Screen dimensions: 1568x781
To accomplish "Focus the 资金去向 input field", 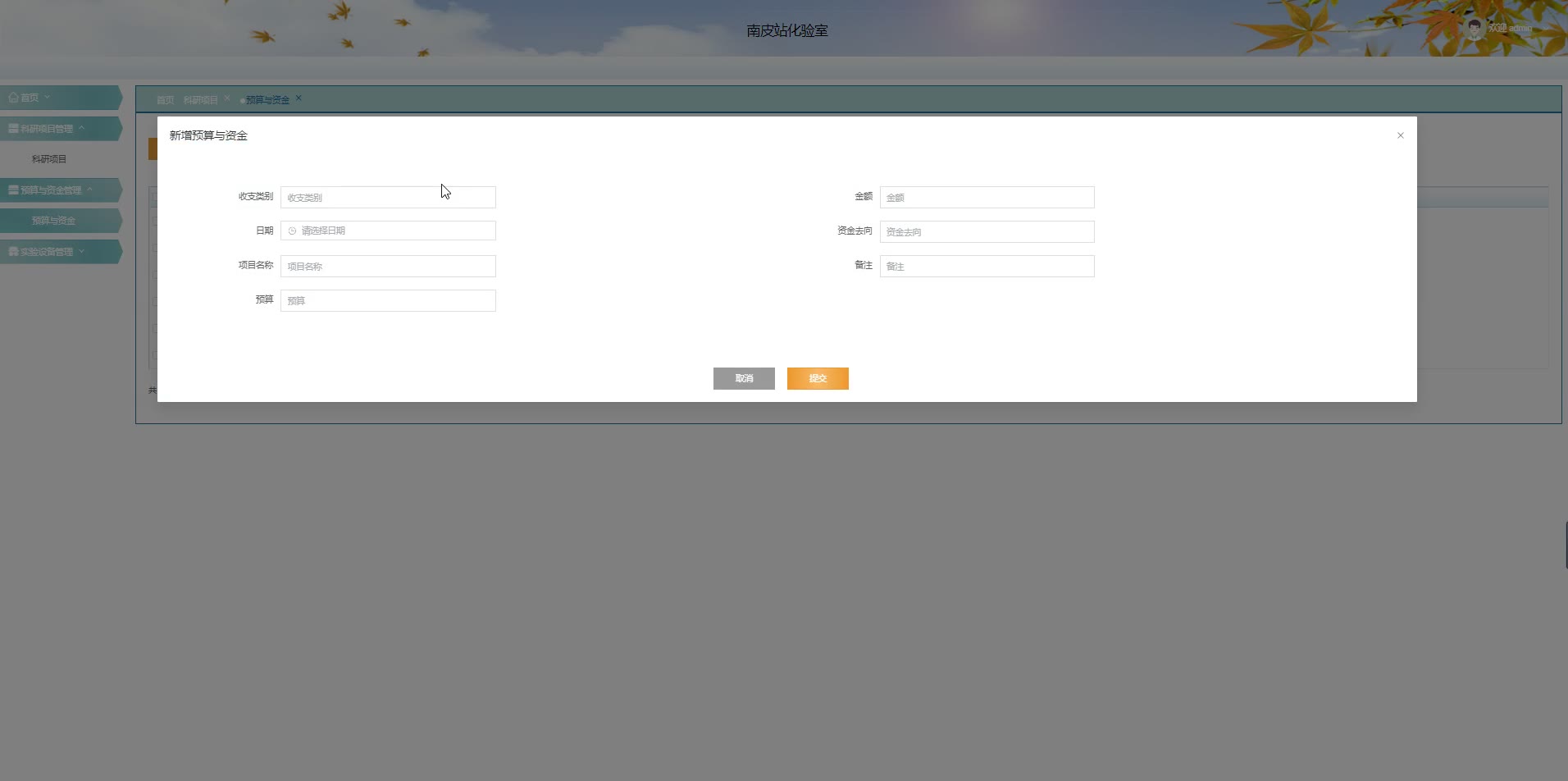I will coord(987,231).
